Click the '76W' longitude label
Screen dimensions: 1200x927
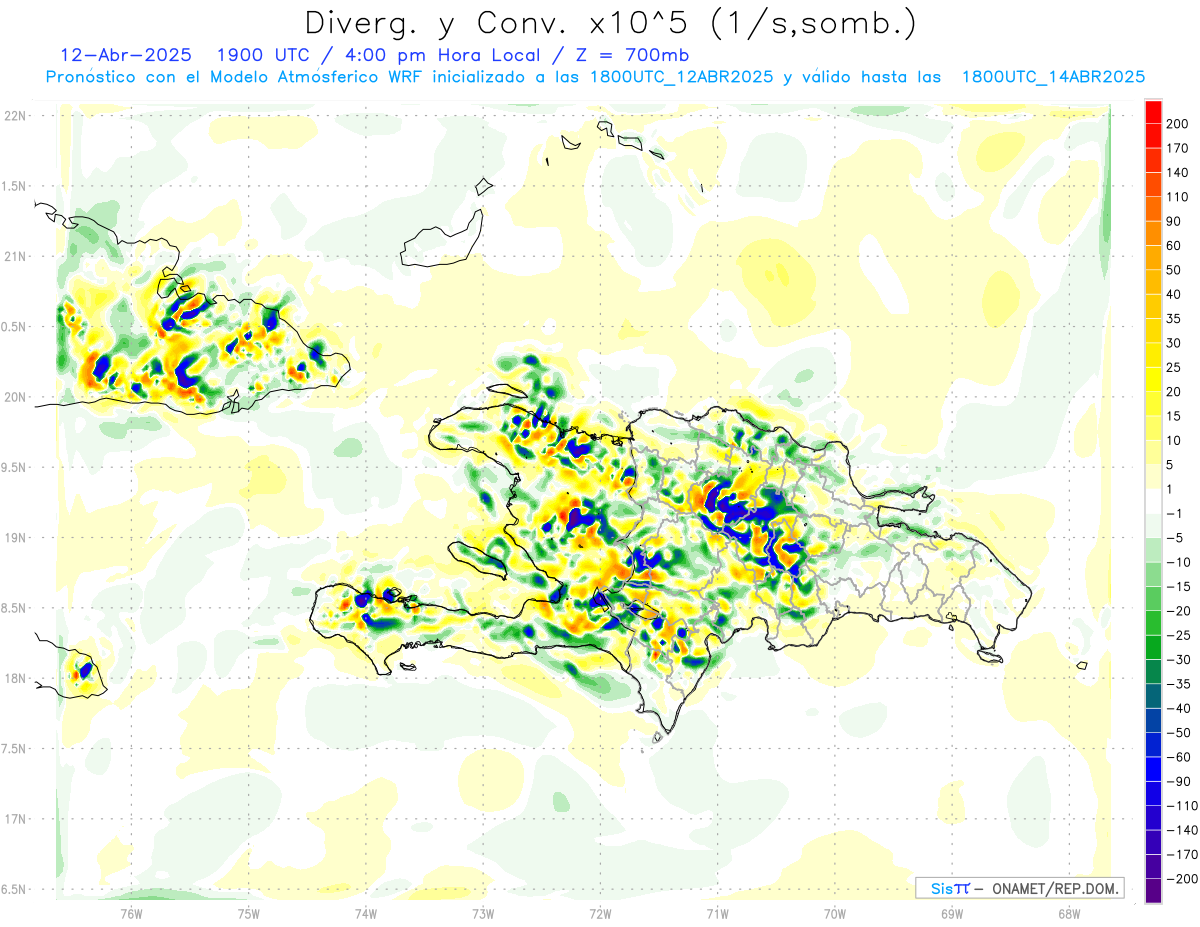pos(131,914)
